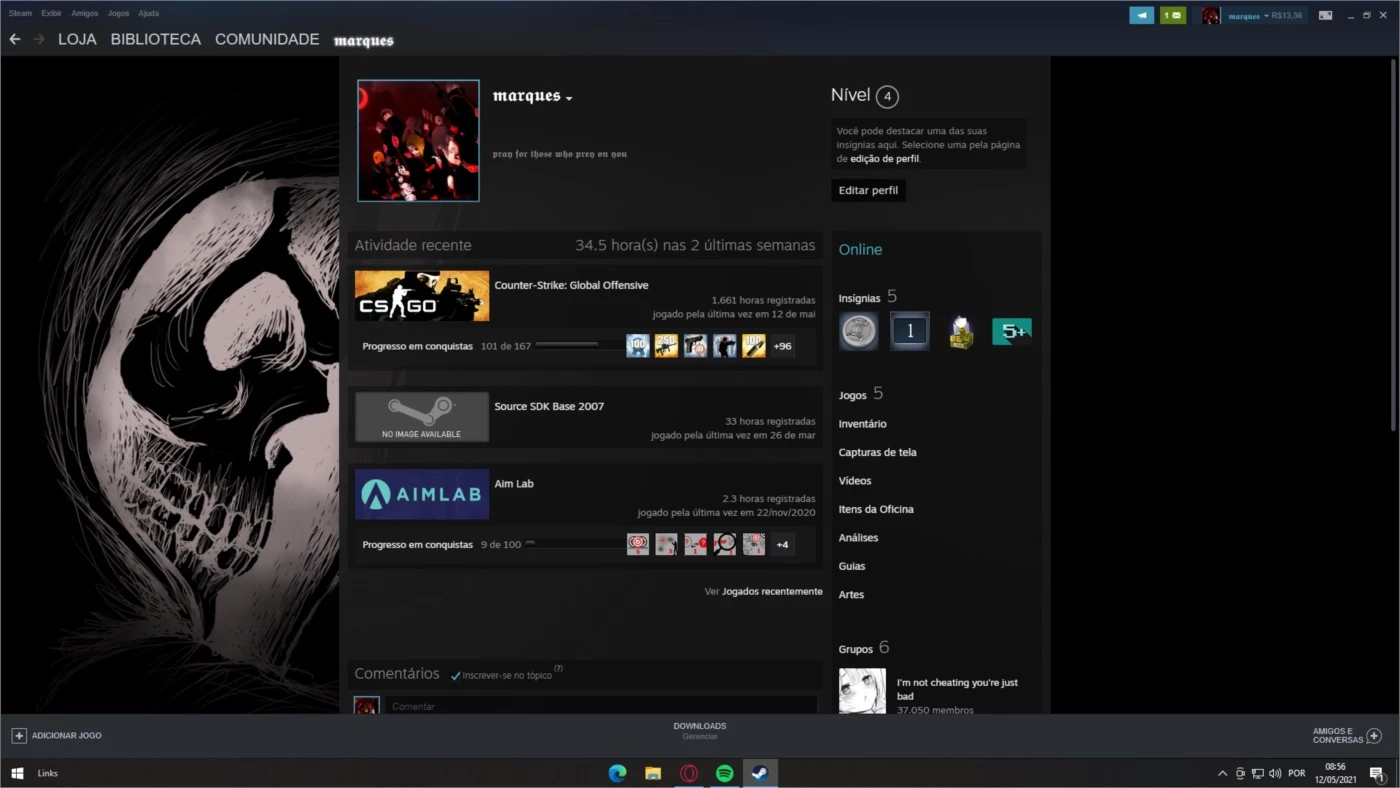Image resolution: width=1400 pixels, height=788 pixels.
Task: Open the +4 Aim Lab achievements box
Action: [783, 544]
